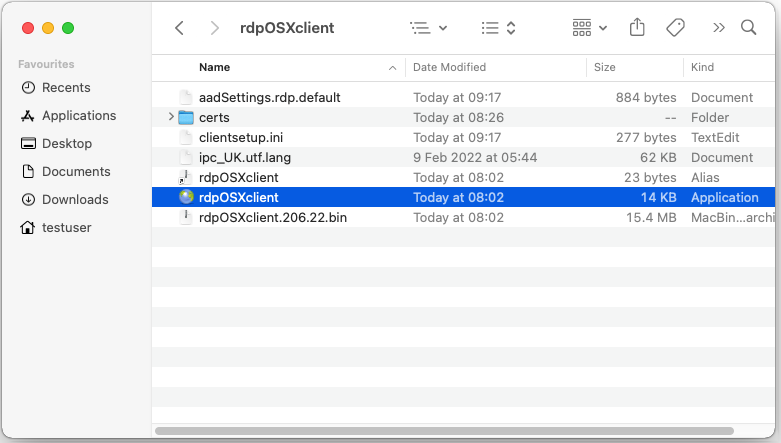Viewport: 781px width, 443px height.
Task: Sort files by Size column header
Action: point(605,67)
